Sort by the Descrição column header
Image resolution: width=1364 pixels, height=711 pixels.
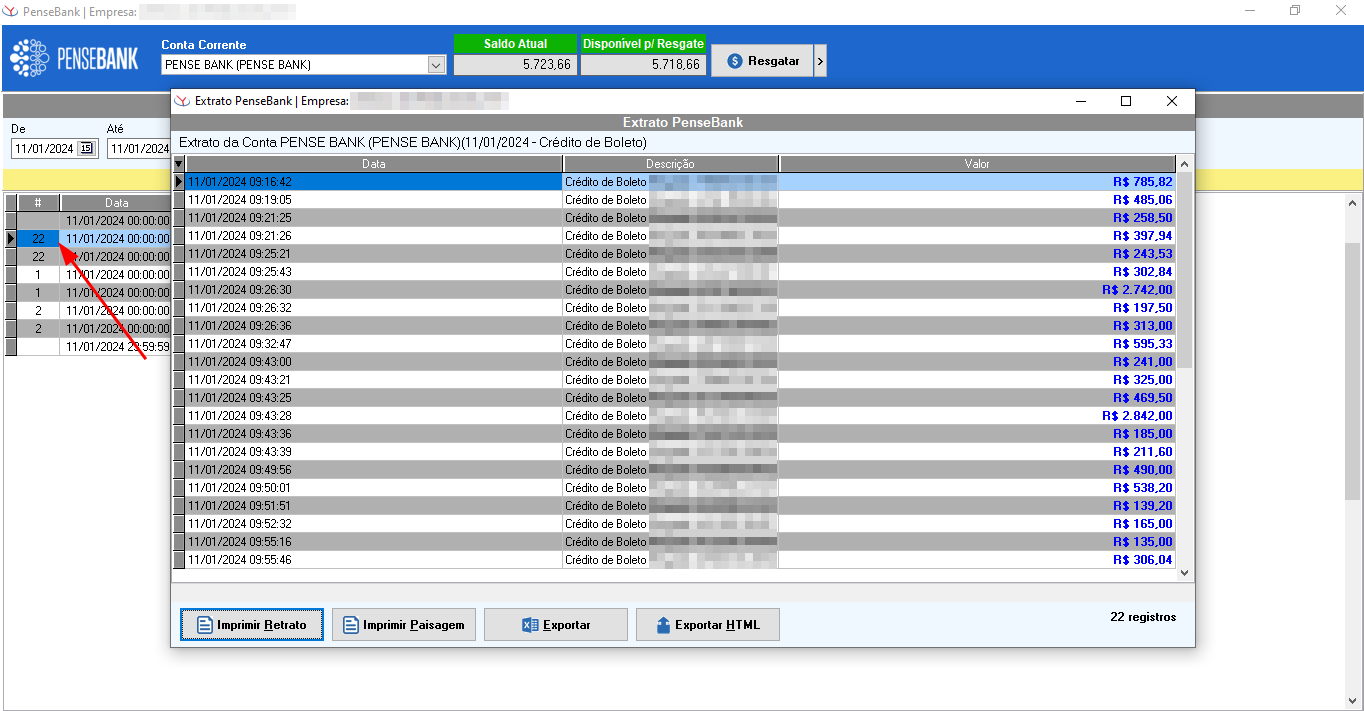pos(670,164)
